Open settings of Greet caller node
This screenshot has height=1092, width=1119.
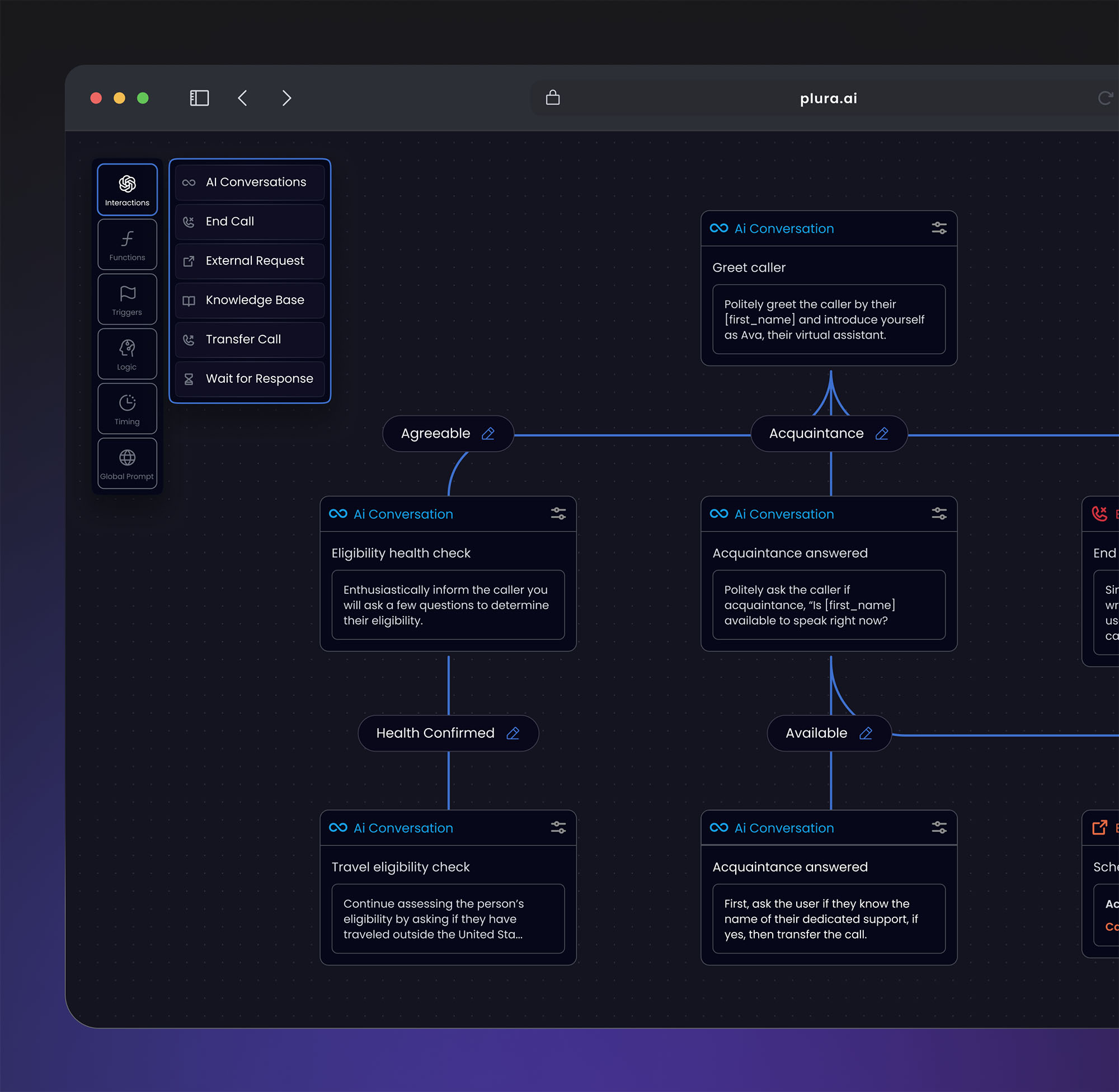(x=939, y=228)
